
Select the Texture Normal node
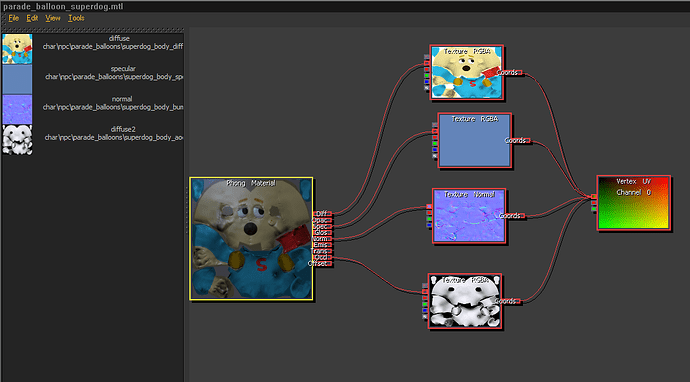[x=469, y=216]
